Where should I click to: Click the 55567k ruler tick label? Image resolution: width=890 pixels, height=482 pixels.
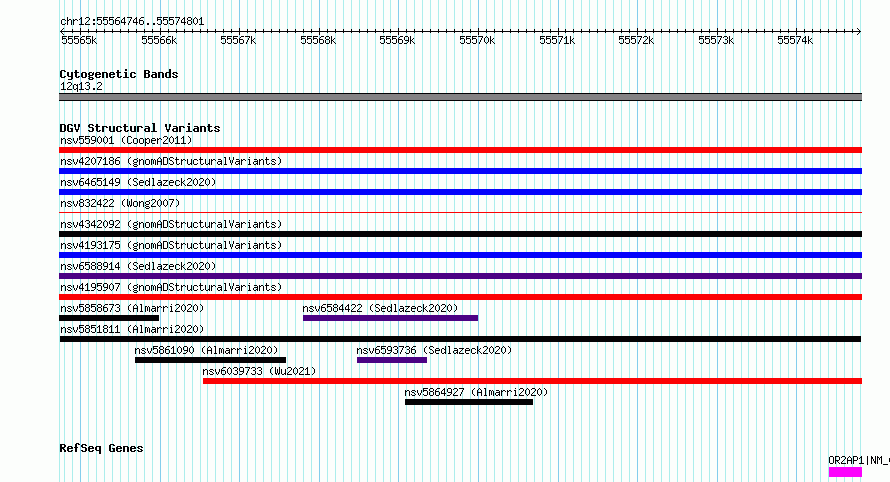238,40
